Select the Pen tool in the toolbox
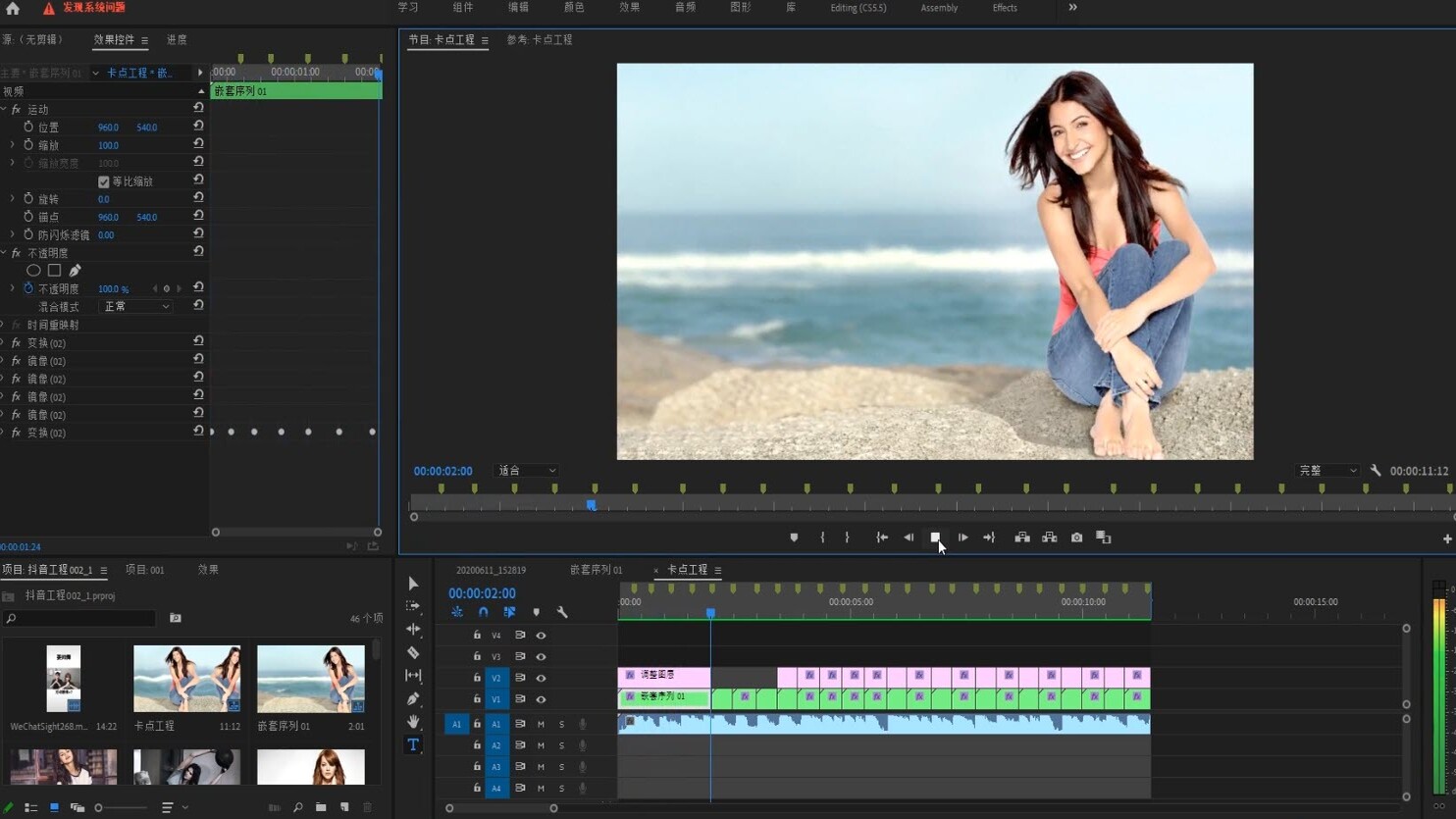This screenshot has width=1456, height=819. pyautogui.click(x=413, y=698)
